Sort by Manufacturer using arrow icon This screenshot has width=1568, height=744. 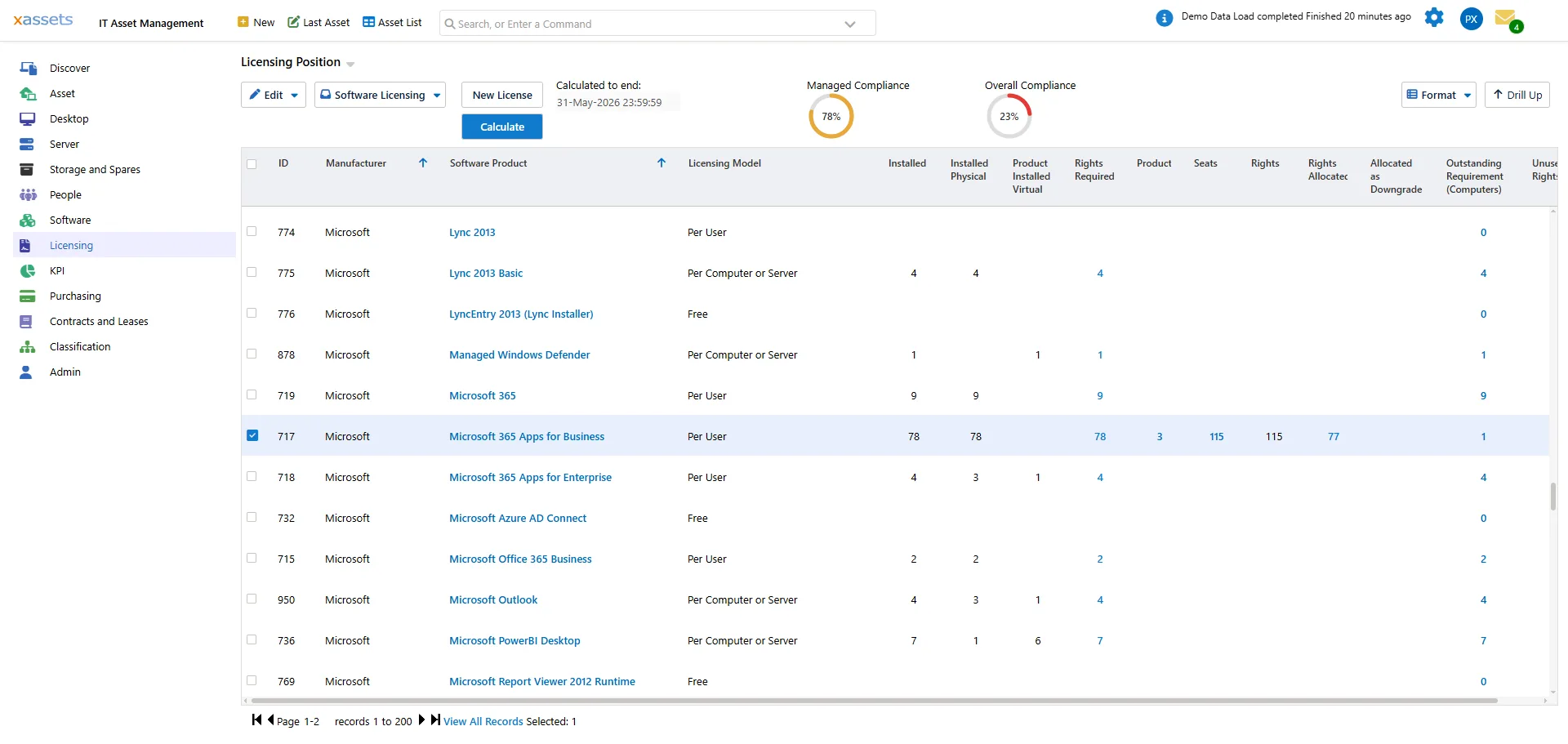tap(423, 163)
